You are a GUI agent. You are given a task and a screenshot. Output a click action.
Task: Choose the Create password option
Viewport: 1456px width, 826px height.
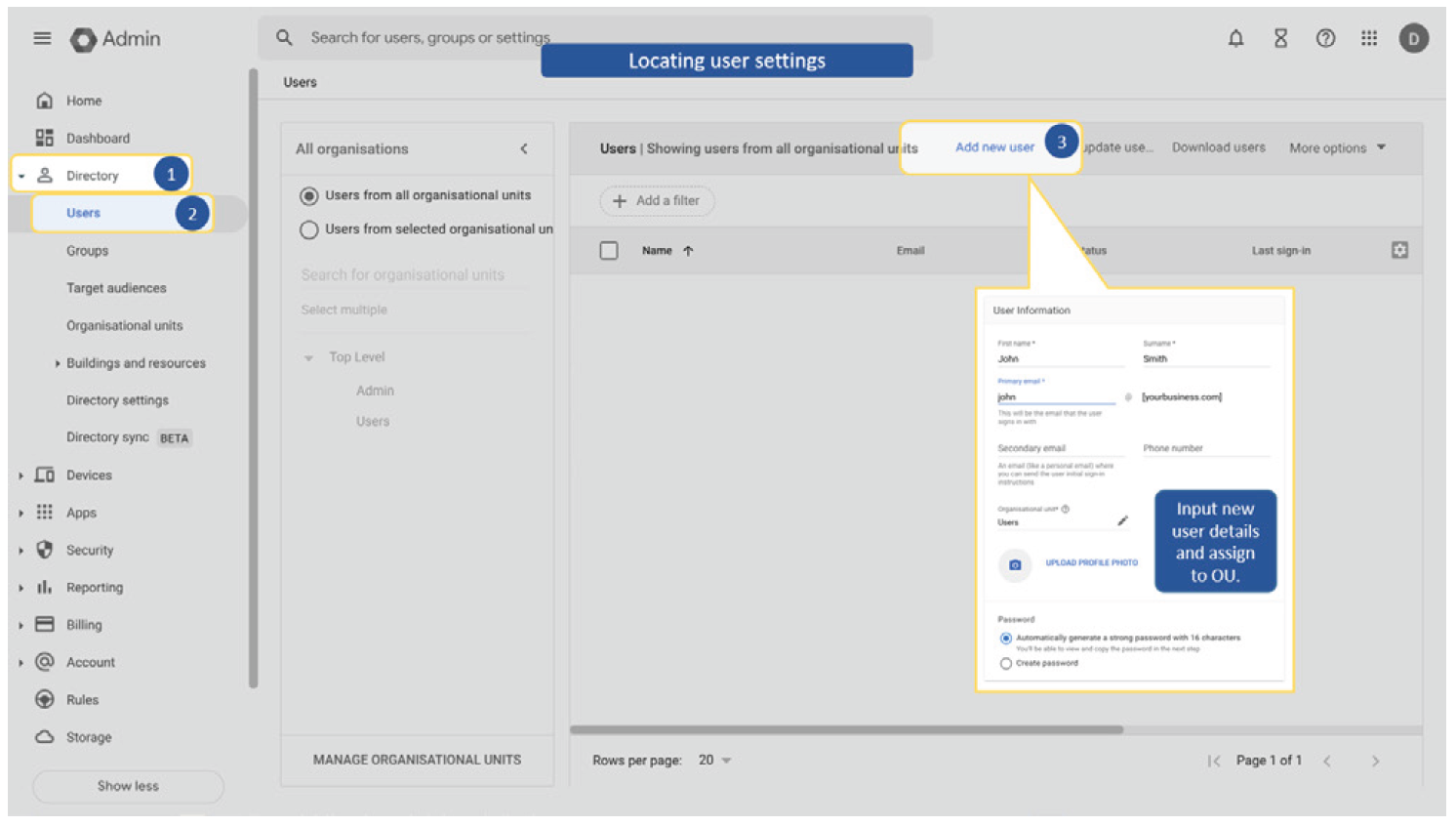coord(1005,664)
